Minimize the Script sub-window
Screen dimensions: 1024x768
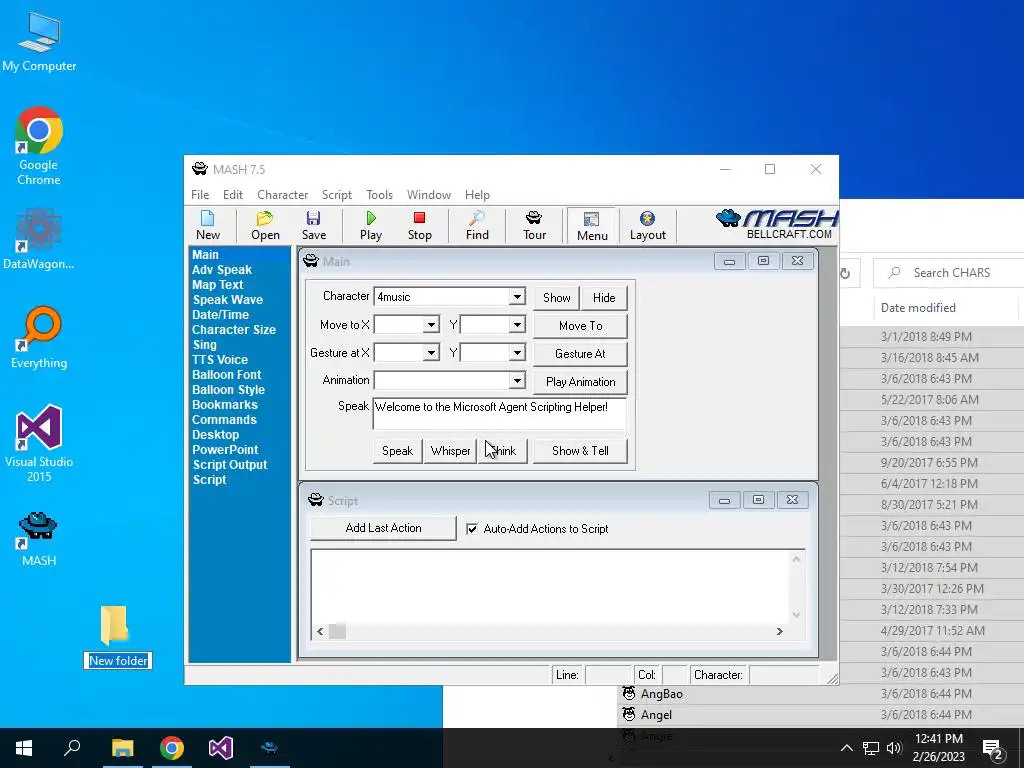point(724,500)
